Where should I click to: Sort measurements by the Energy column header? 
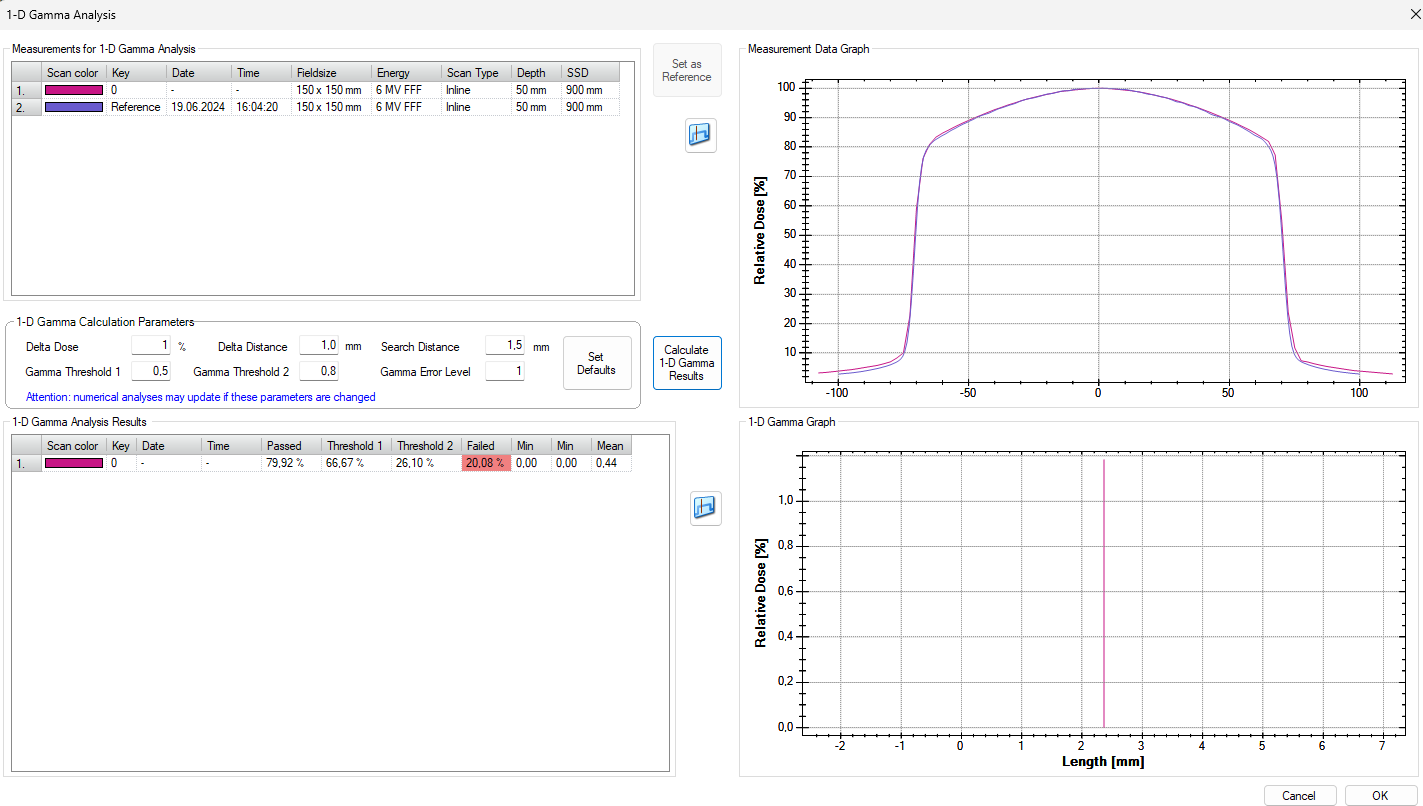(x=405, y=73)
